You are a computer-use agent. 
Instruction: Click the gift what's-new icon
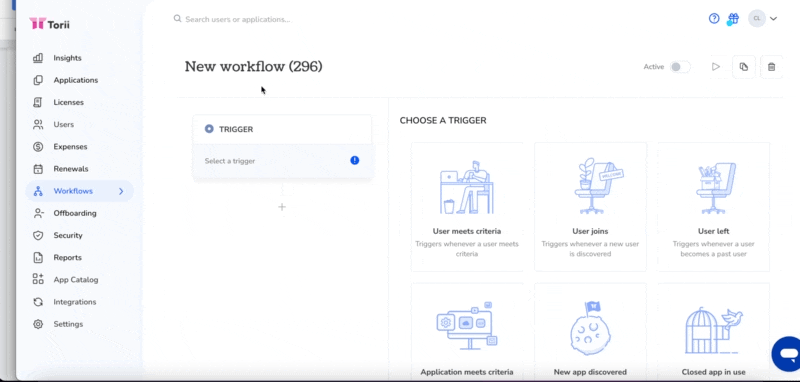pos(733,19)
